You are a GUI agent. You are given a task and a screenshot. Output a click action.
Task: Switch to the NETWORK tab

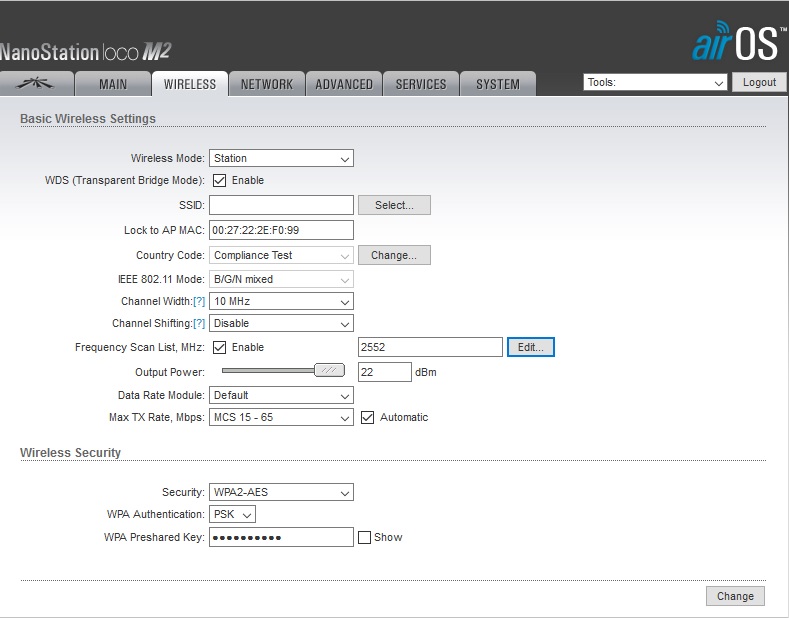[267, 84]
